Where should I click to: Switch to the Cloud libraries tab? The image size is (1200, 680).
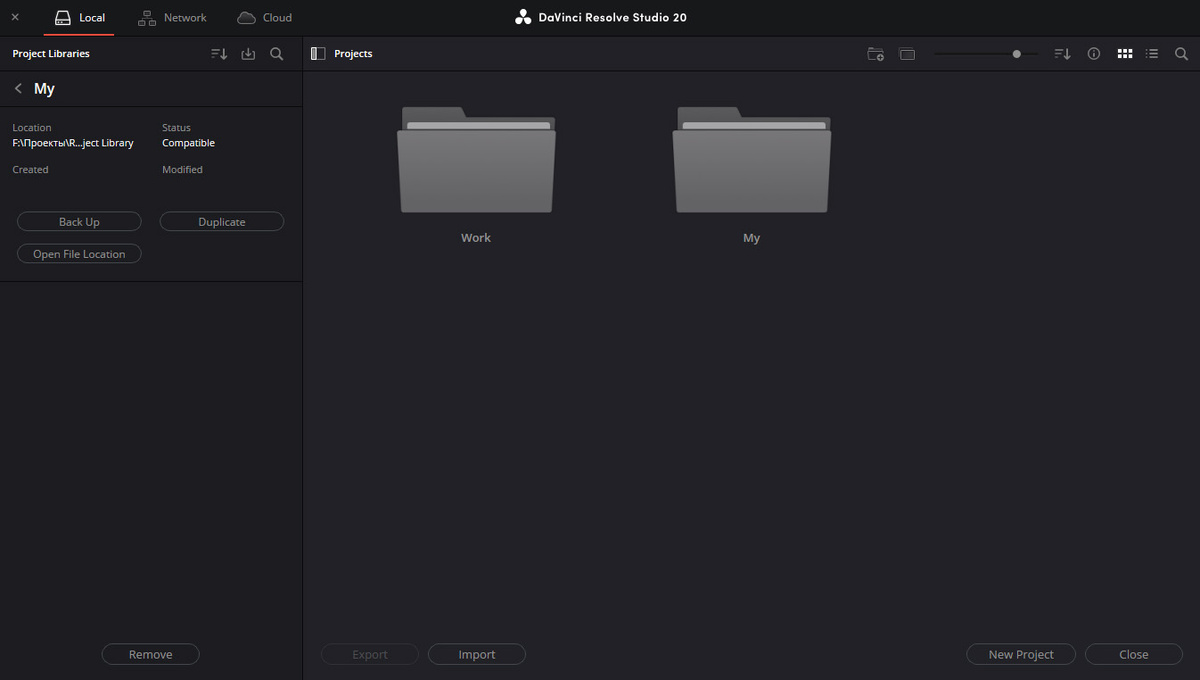coord(265,18)
